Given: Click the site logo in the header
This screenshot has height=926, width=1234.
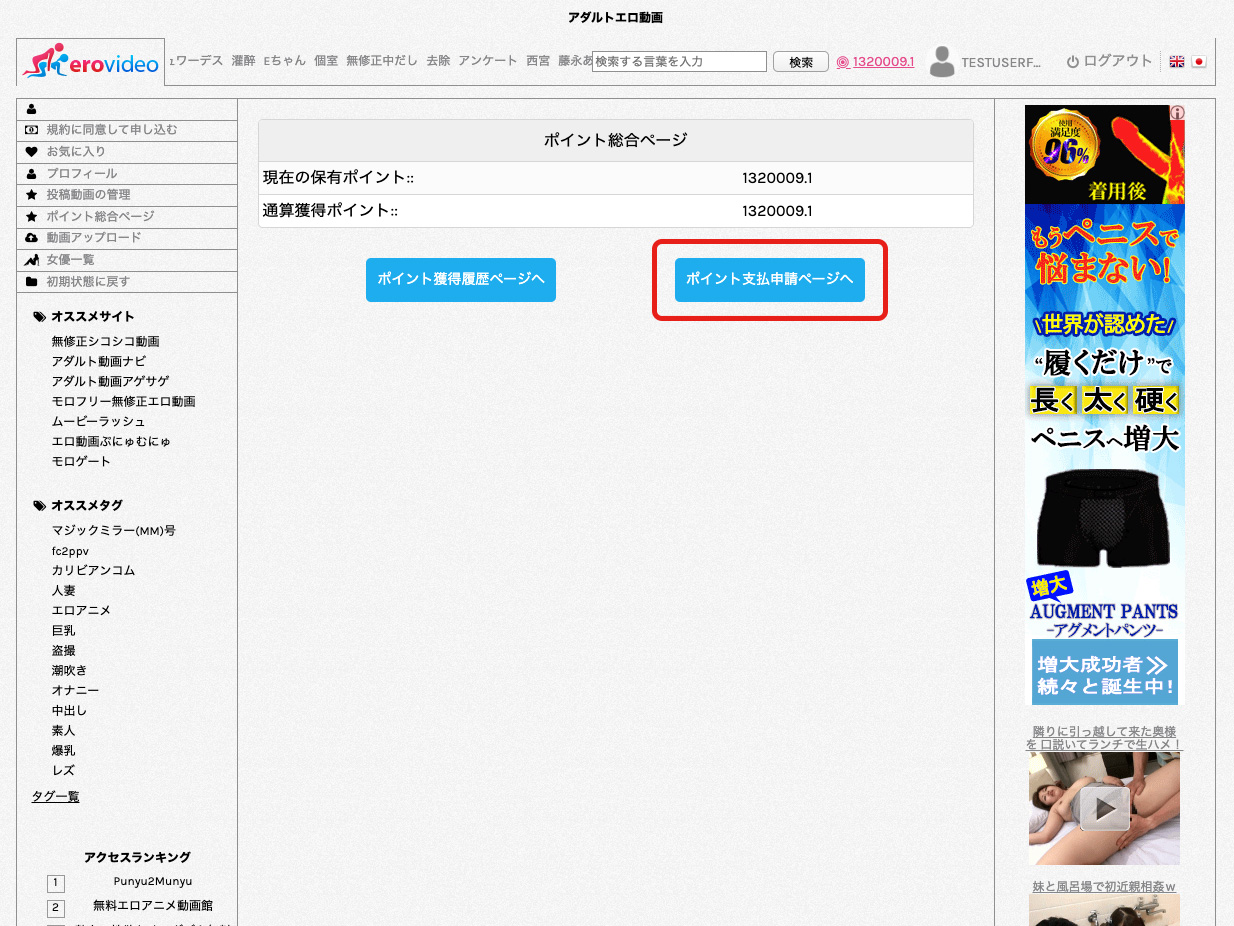Looking at the screenshot, I should pyautogui.click(x=91, y=62).
